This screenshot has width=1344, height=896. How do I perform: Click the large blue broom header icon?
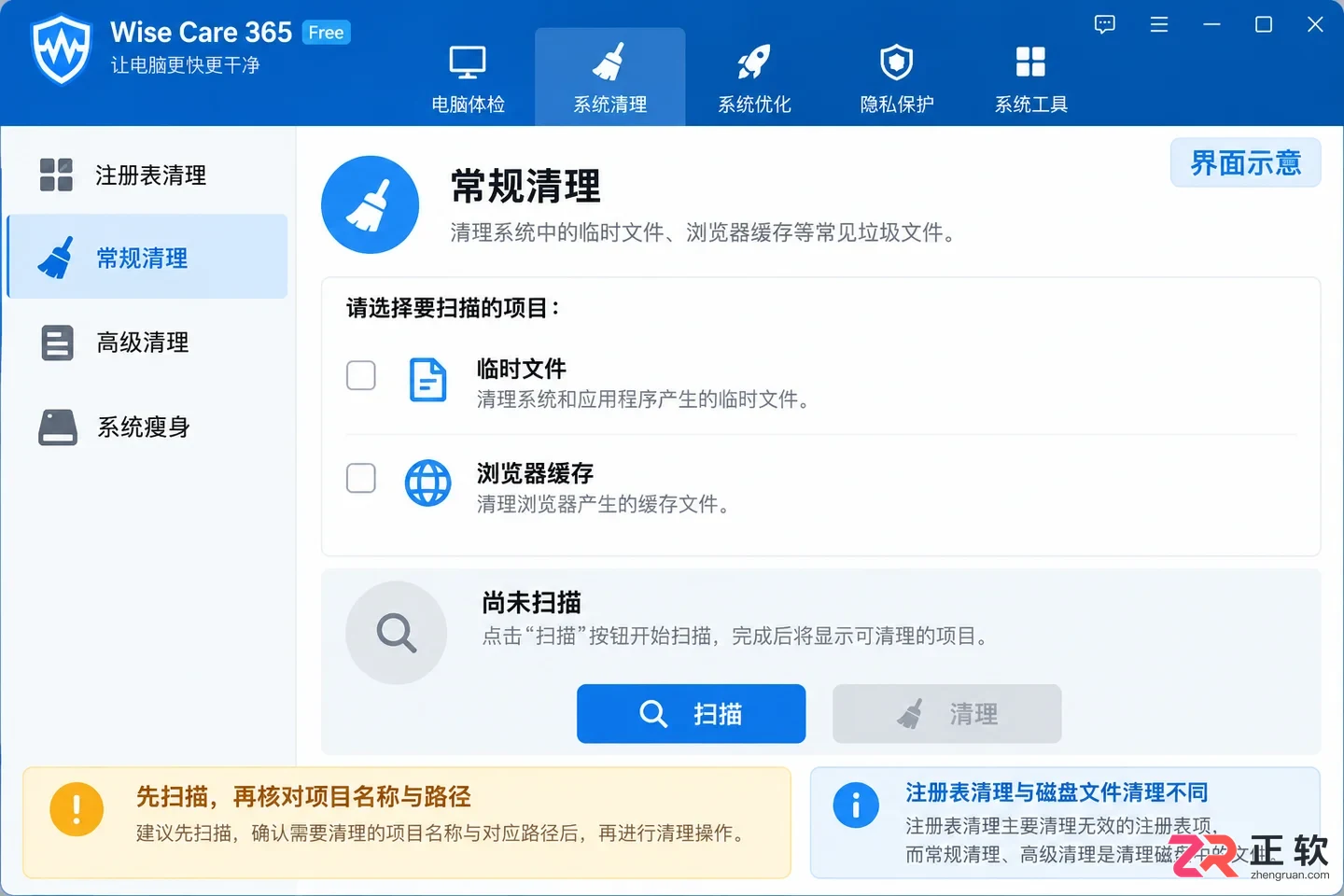coord(370,204)
